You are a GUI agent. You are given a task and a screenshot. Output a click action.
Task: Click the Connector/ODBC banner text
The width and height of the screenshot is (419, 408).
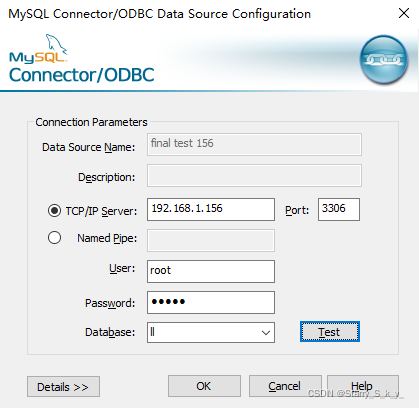[82, 75]
